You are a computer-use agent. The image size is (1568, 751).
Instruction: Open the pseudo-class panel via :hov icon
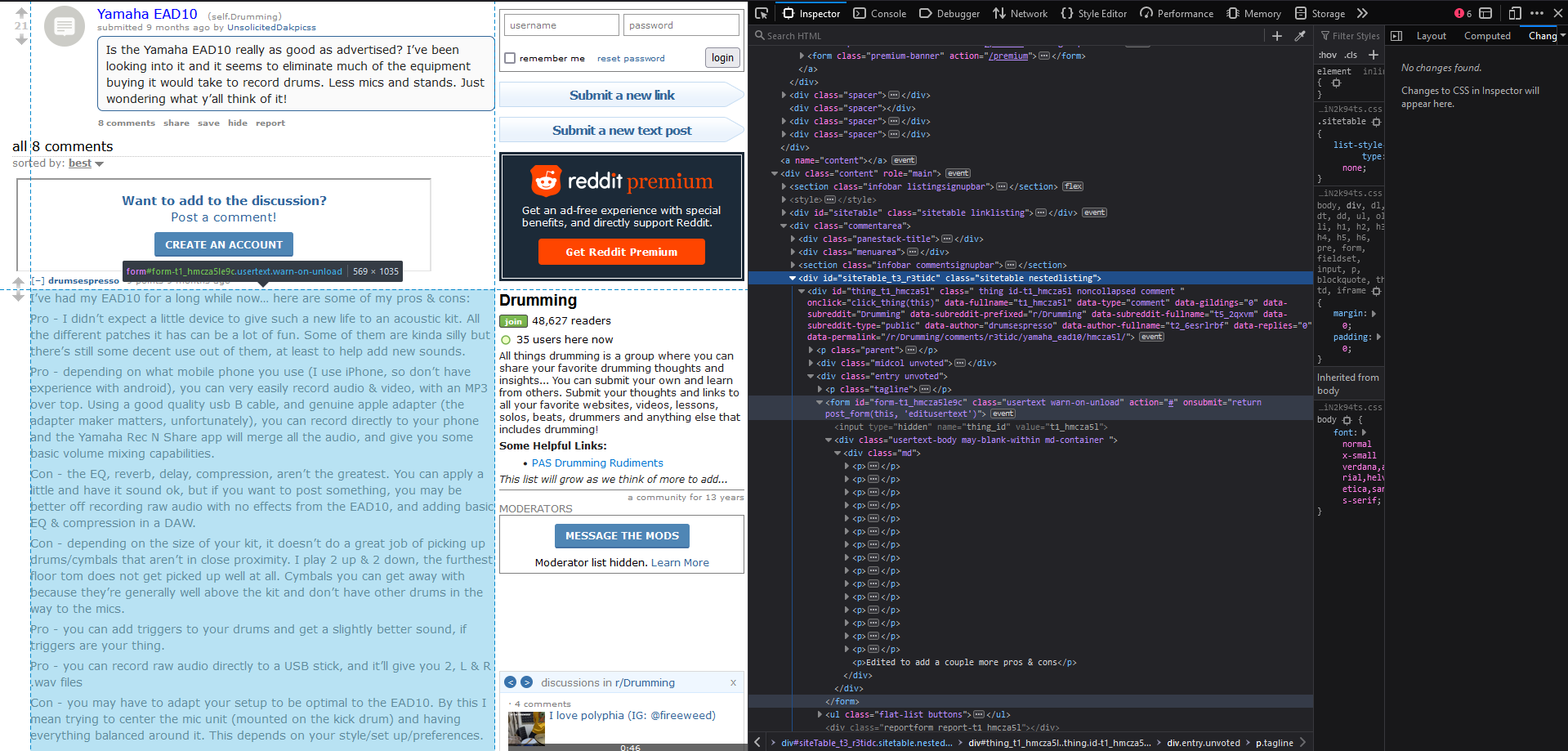coord(1327,54)
